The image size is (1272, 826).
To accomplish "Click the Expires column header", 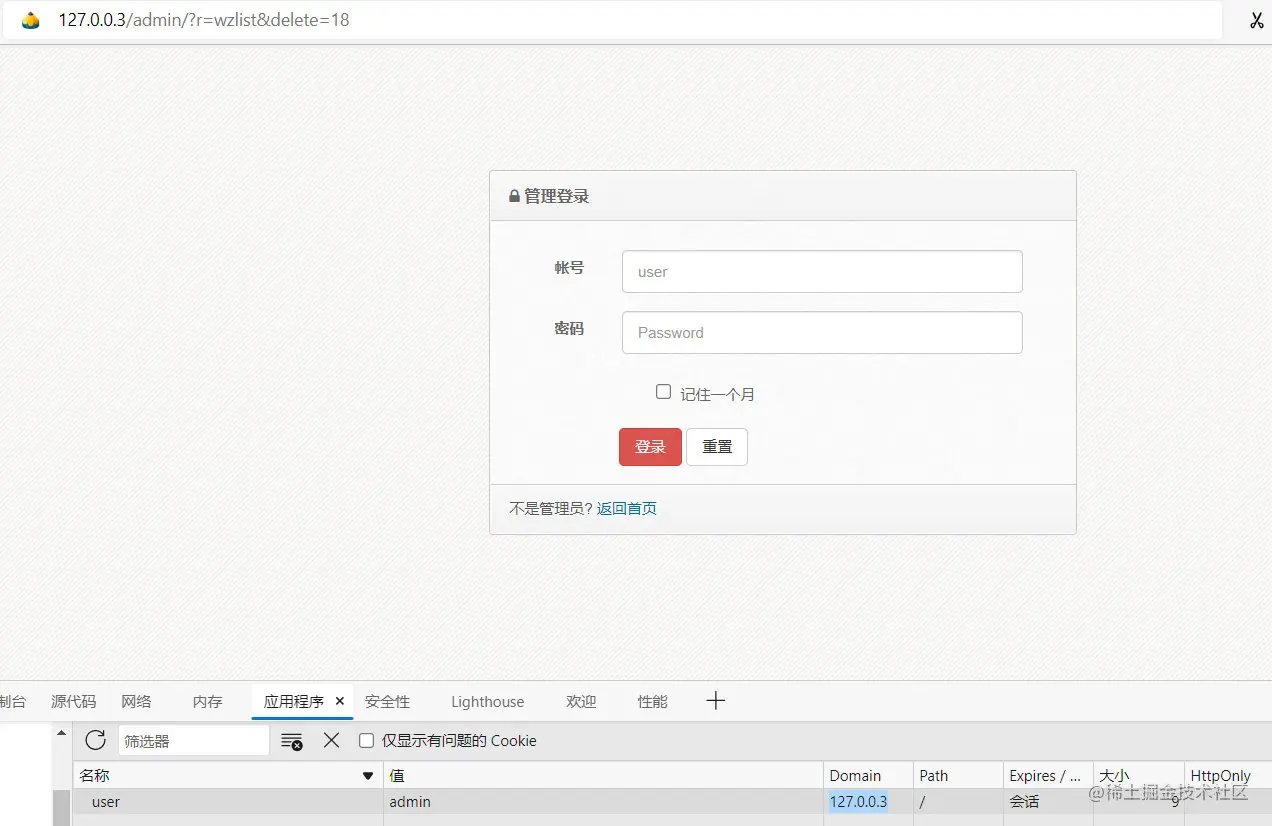I will tap(1048, 776).
